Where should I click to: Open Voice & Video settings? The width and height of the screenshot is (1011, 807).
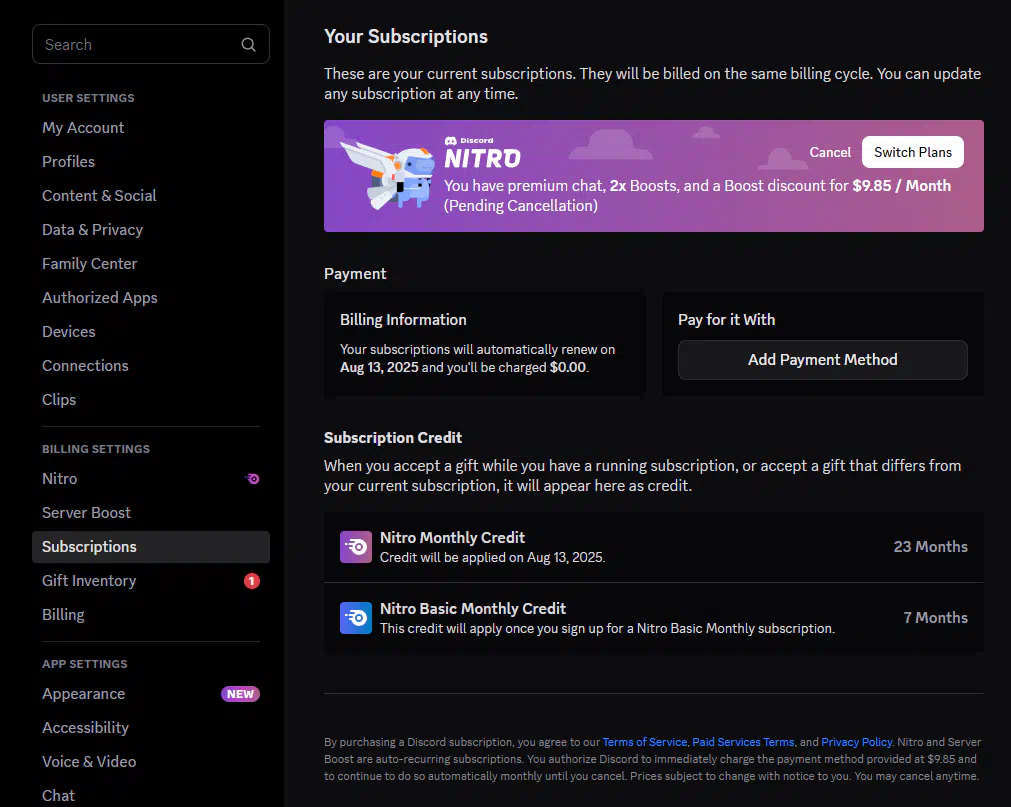[151, 762]
